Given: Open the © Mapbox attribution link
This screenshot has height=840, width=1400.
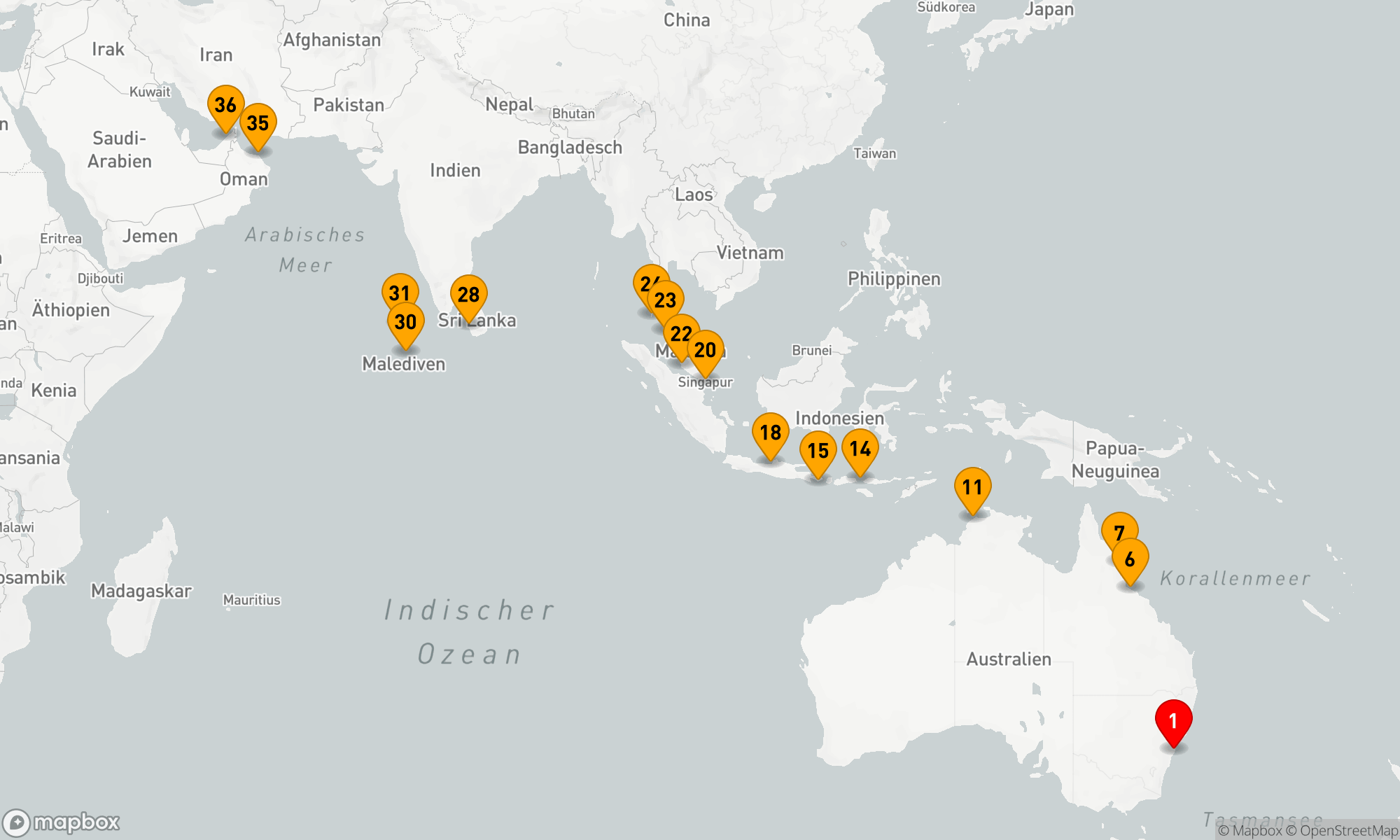Looking at the screenshot, I should click(1249, 831).
